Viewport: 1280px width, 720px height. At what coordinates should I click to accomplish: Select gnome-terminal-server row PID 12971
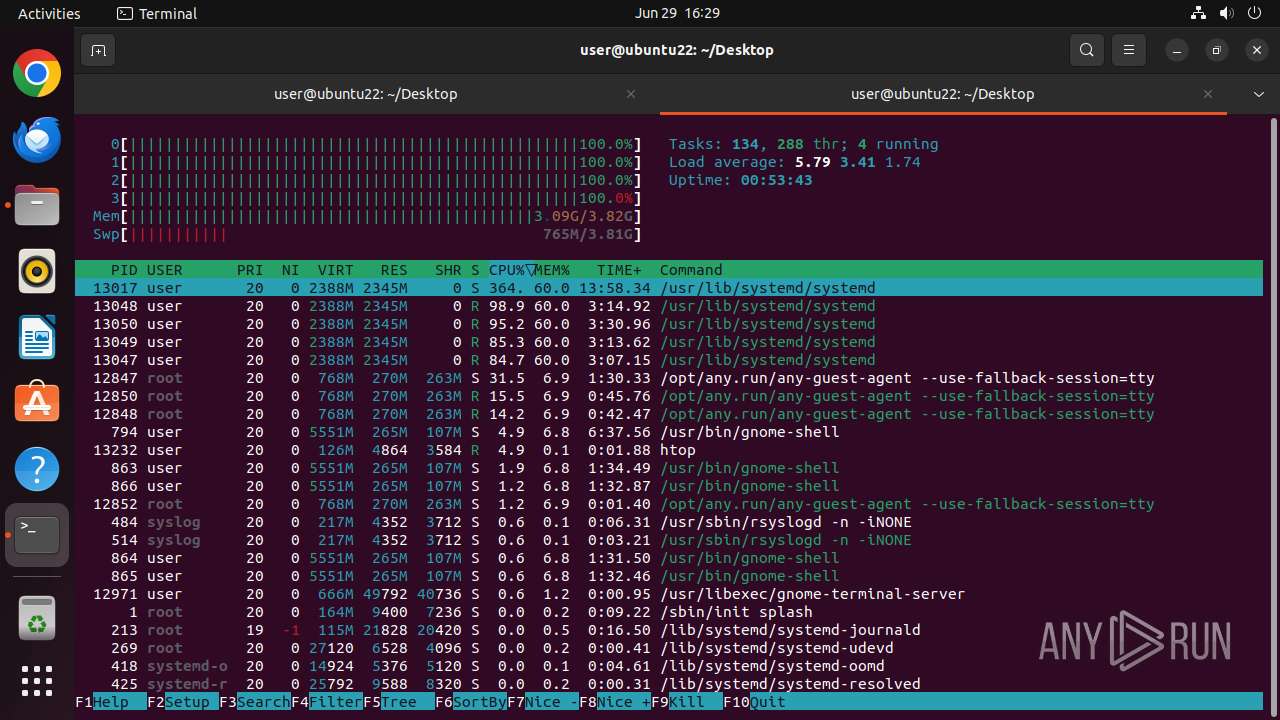coord(669,594)
